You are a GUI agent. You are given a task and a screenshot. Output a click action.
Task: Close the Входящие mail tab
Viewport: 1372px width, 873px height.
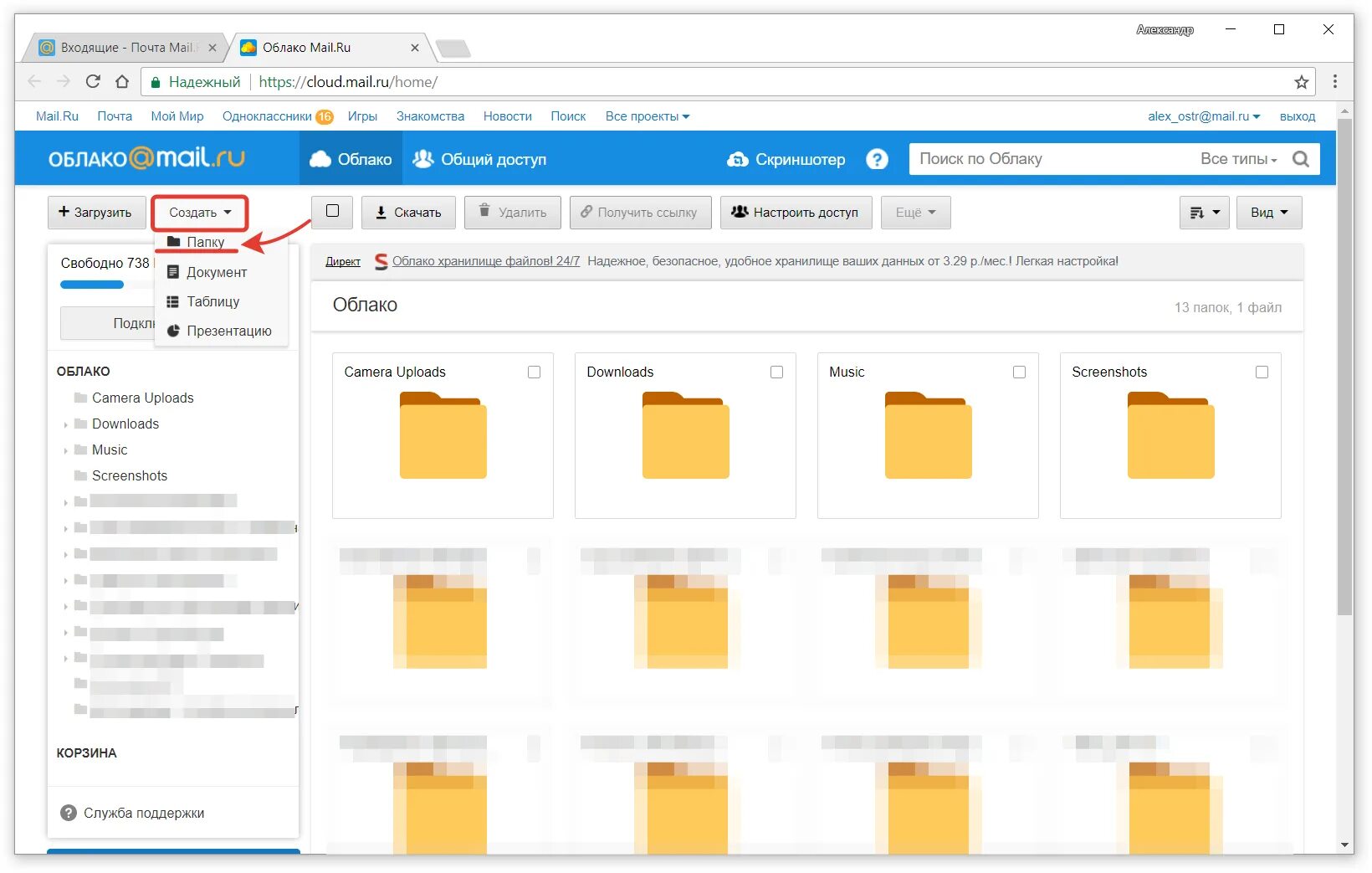212,48
